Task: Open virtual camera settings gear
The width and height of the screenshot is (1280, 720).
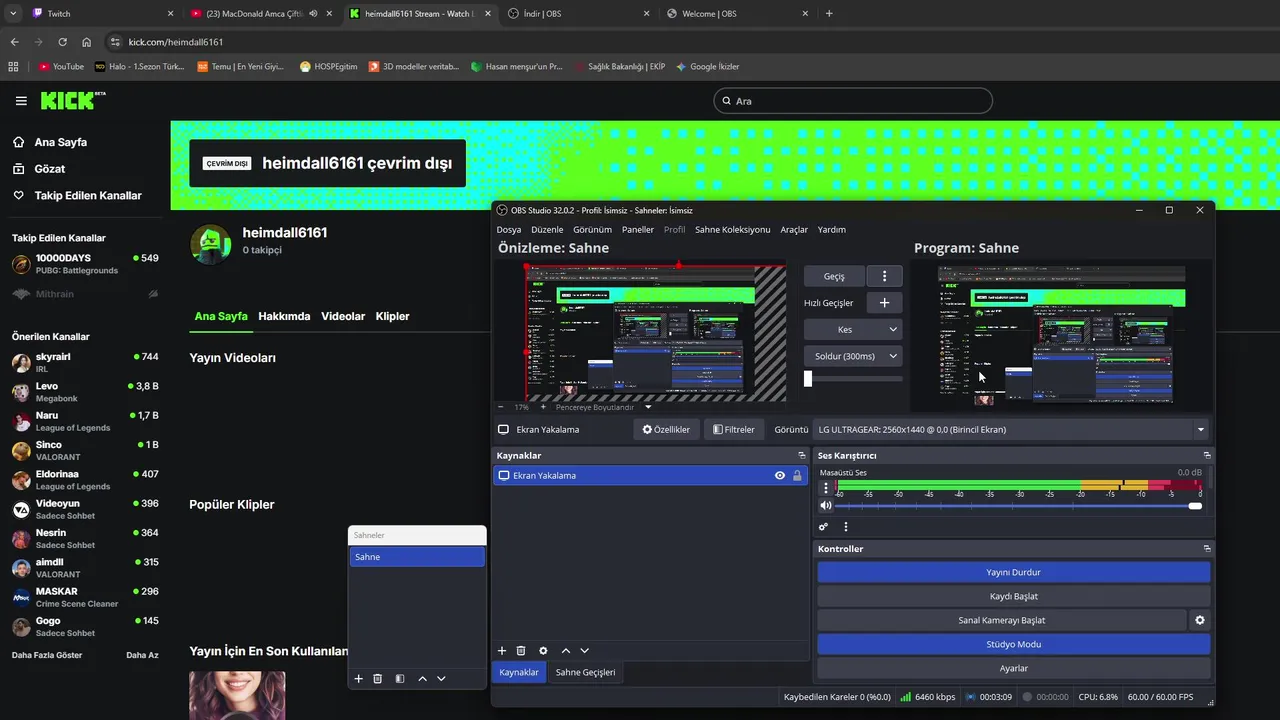Action: [x=1200, y=620]
